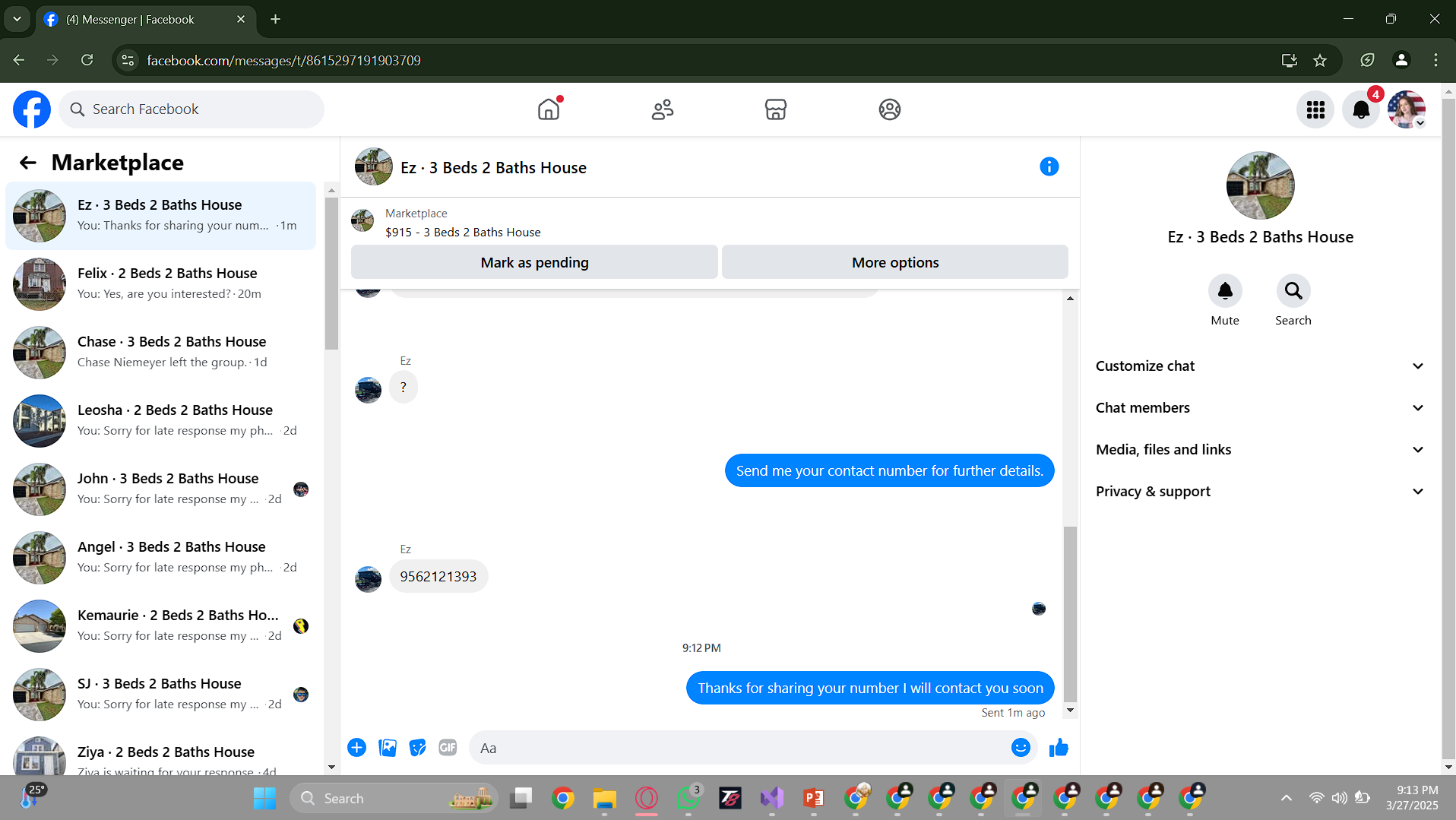Open the Friends icon in top navigation

(x=663, y=109)
